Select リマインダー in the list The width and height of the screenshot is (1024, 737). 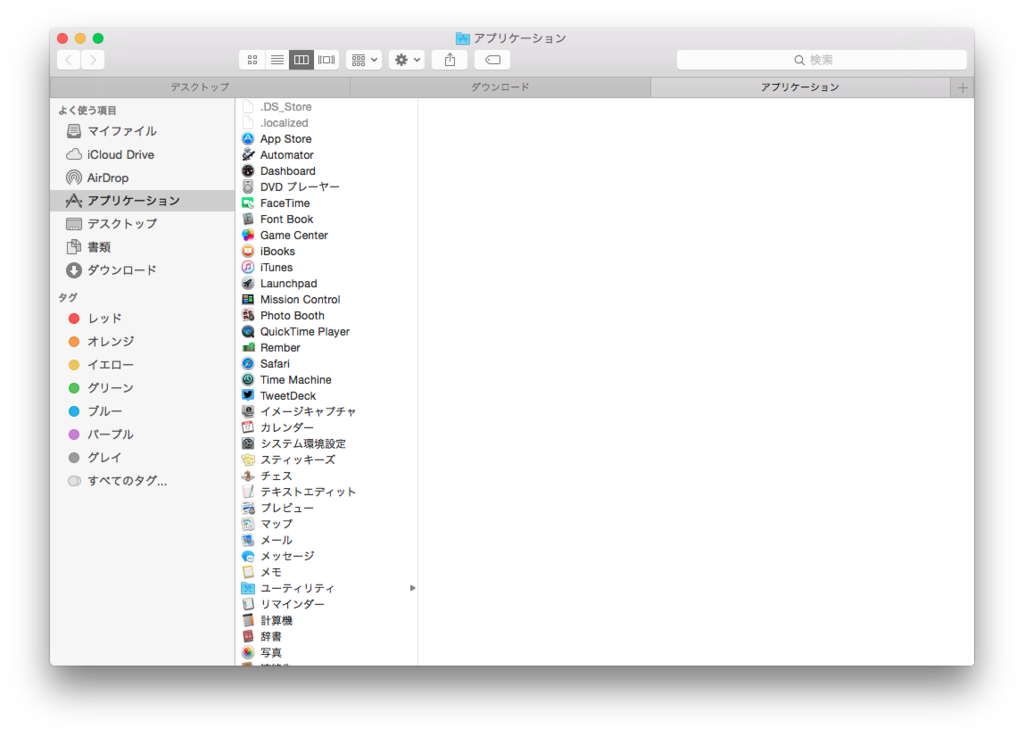point(327,604)
